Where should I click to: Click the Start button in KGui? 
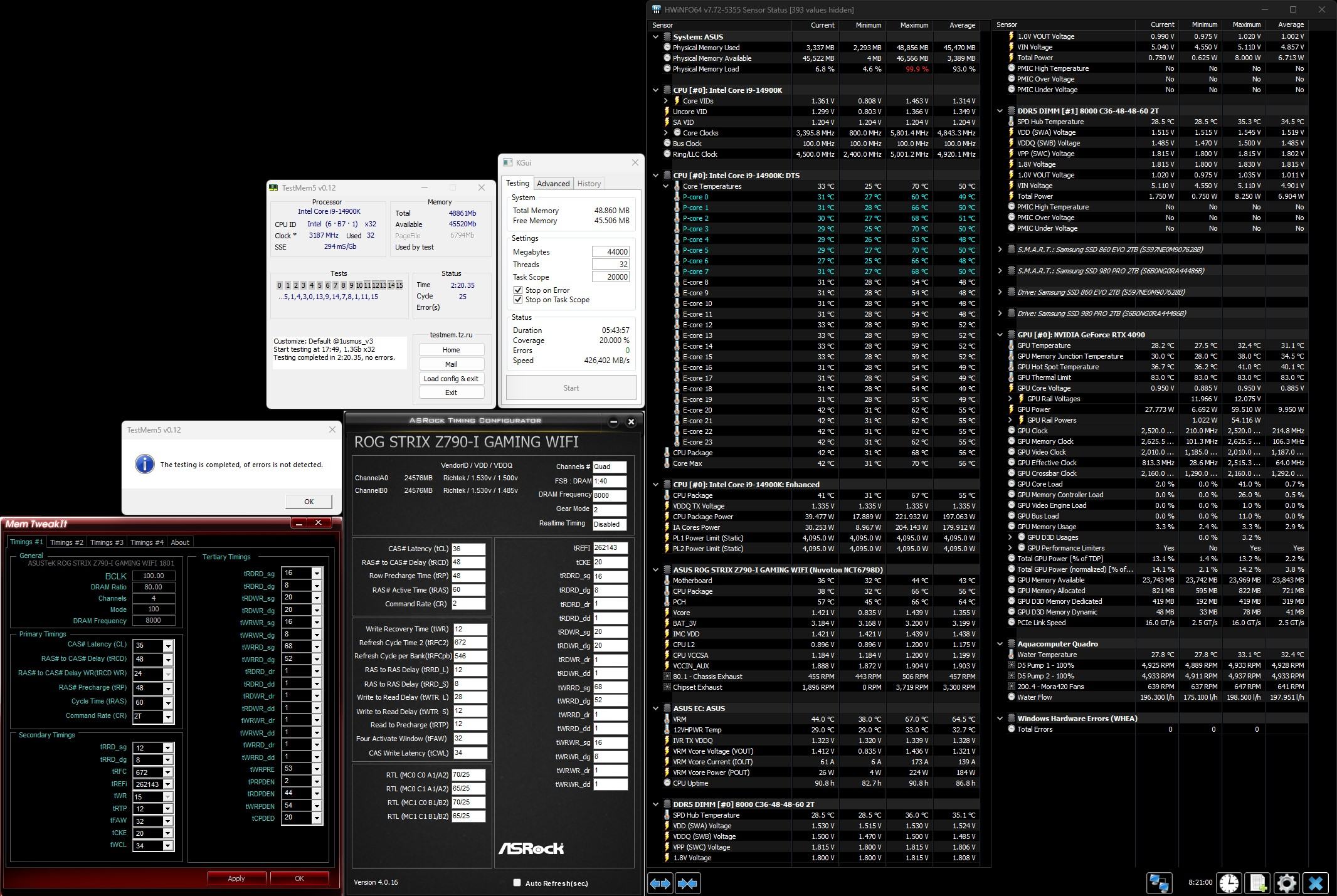(571, 388)
